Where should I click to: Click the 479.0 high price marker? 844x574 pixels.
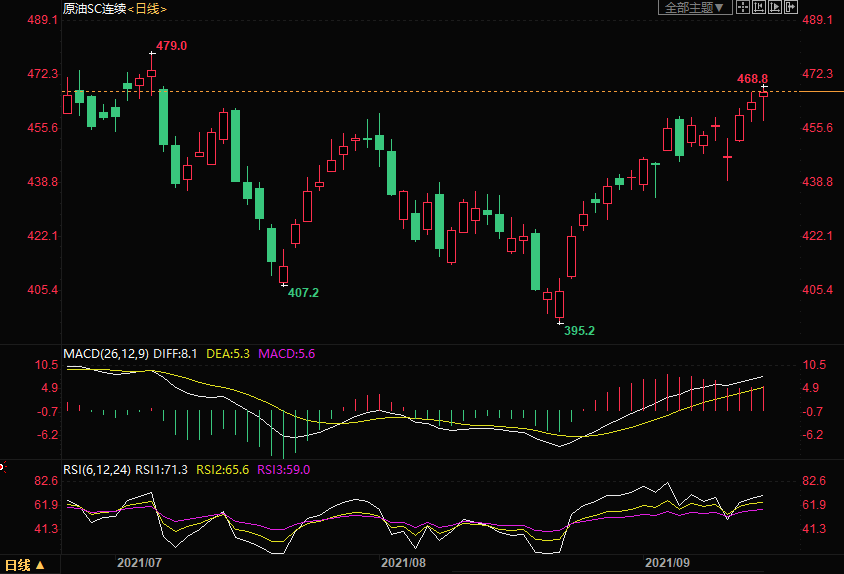point(171,46)
